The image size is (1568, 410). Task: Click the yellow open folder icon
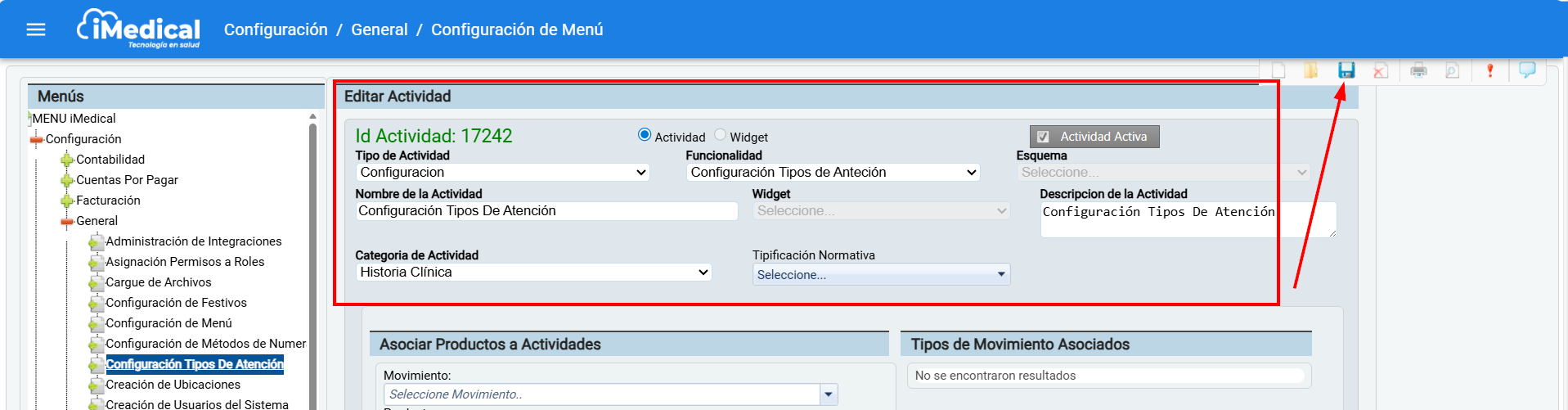click(1310, 70)
